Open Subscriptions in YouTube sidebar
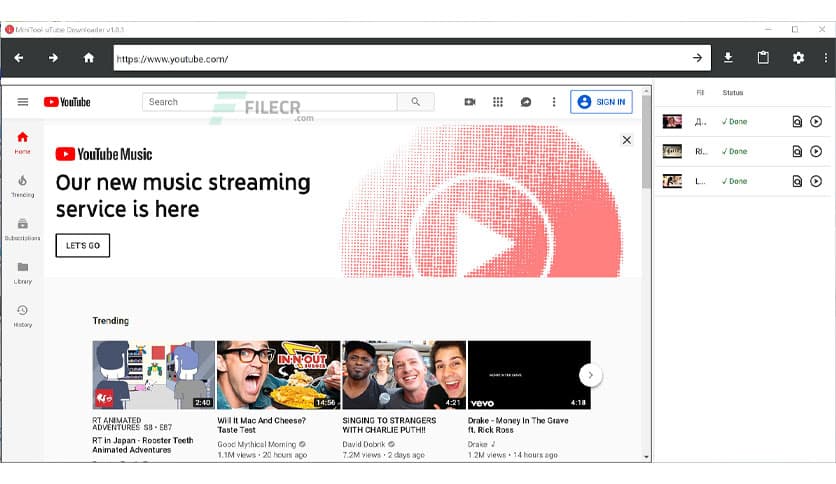836x484 pixels. tap(22, 229)
